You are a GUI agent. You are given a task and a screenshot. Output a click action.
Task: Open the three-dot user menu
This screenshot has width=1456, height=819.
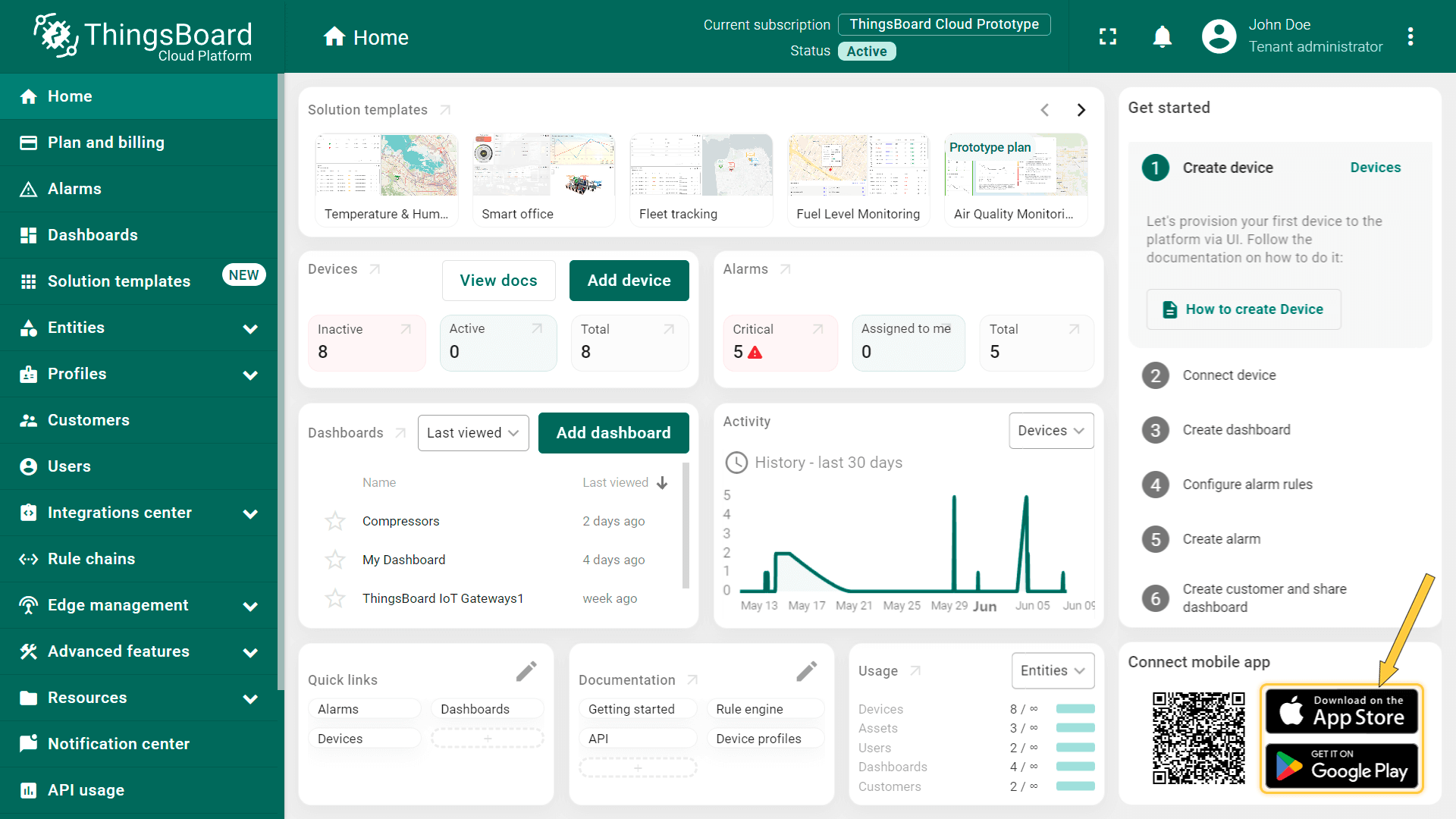pos(1410,36)
